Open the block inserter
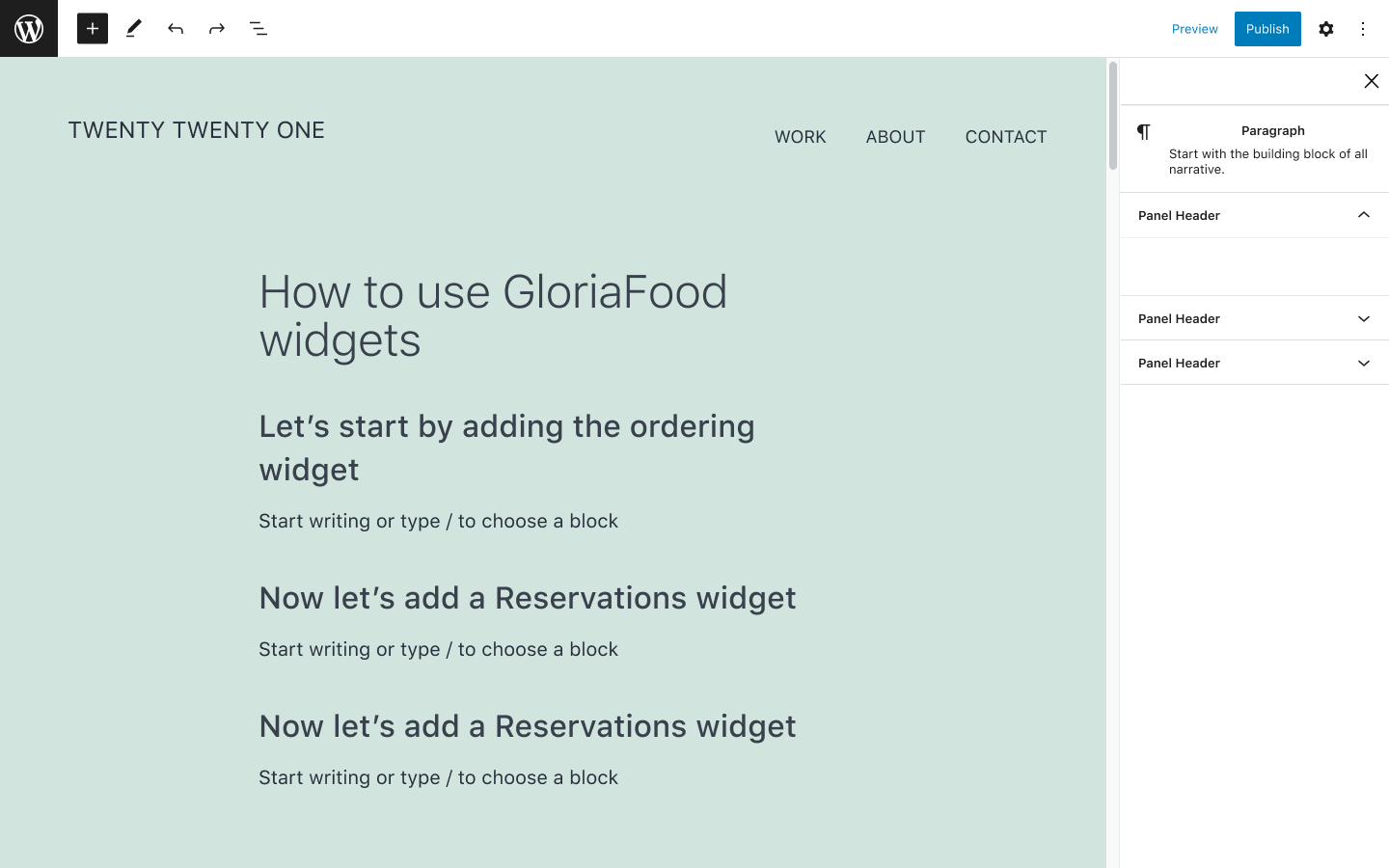This screenshot has width=1389, height=868. tap(93, 28)
